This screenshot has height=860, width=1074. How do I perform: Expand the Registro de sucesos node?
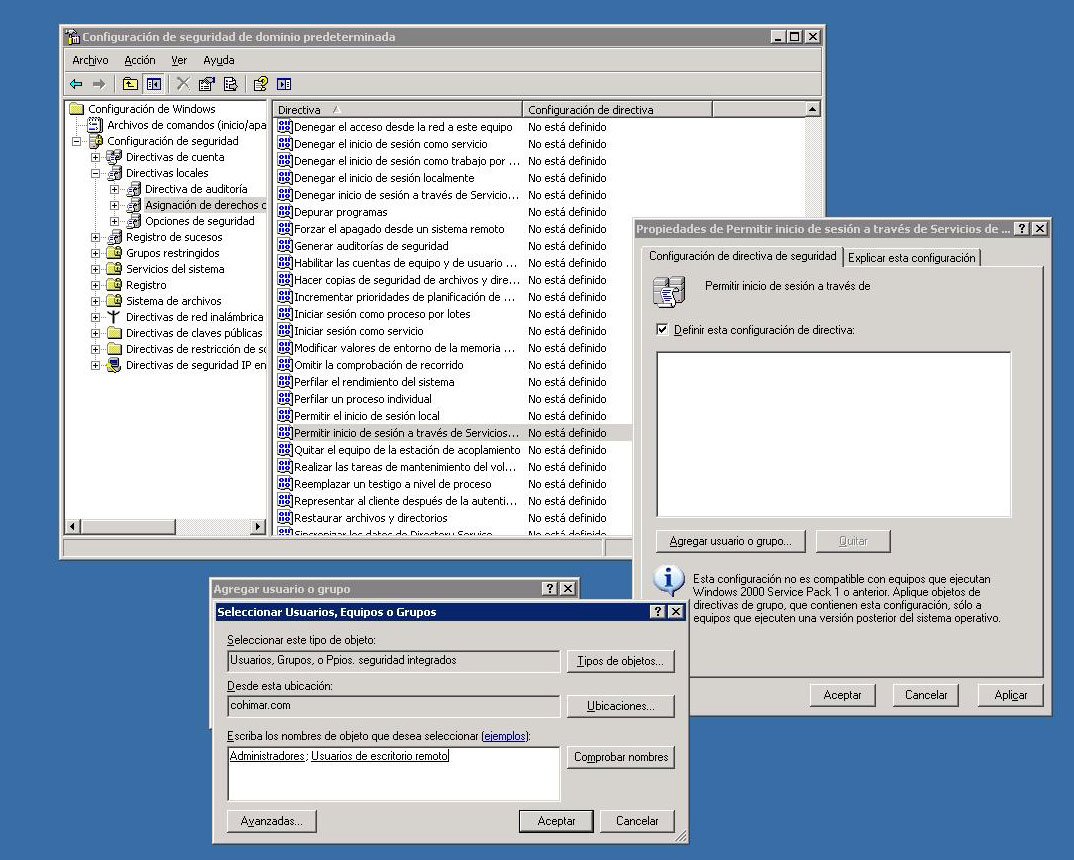95,237
